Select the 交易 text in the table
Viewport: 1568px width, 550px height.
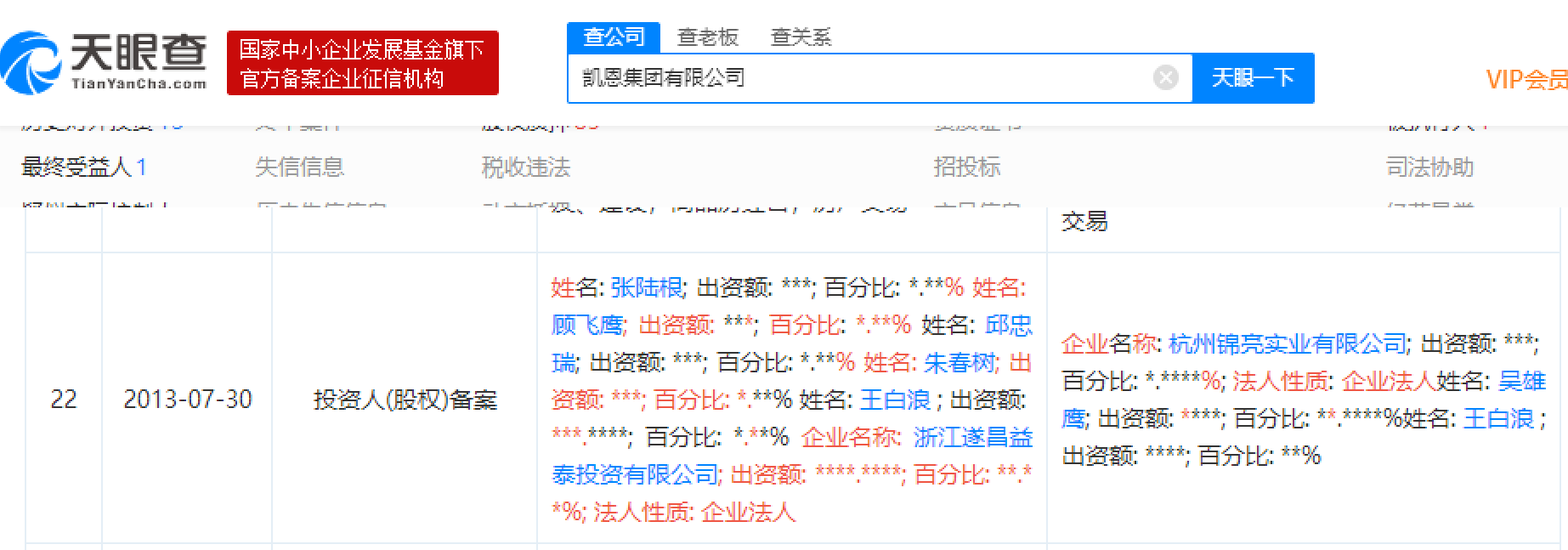coord(1085,222)
